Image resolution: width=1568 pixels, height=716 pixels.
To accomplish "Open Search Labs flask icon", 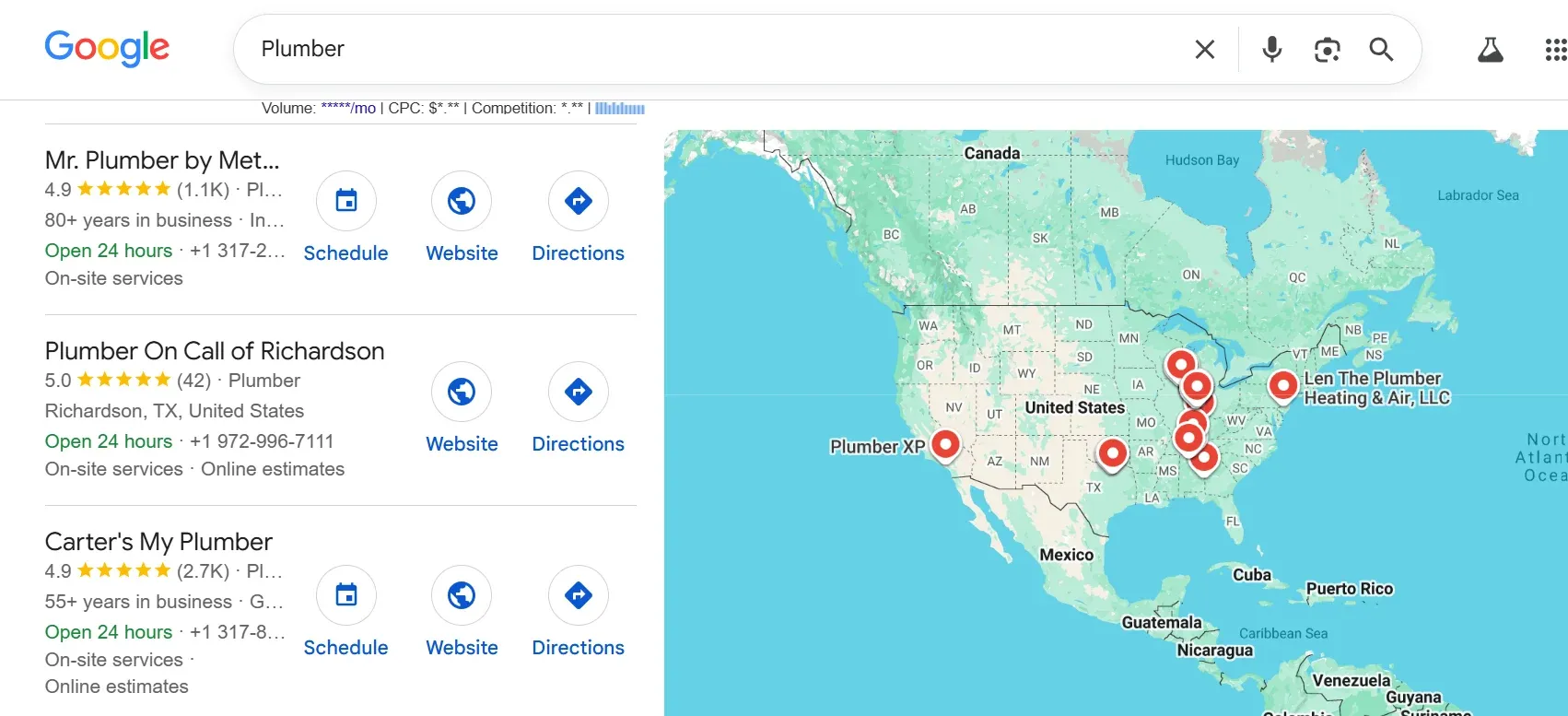I will (x=1491, y=49).
